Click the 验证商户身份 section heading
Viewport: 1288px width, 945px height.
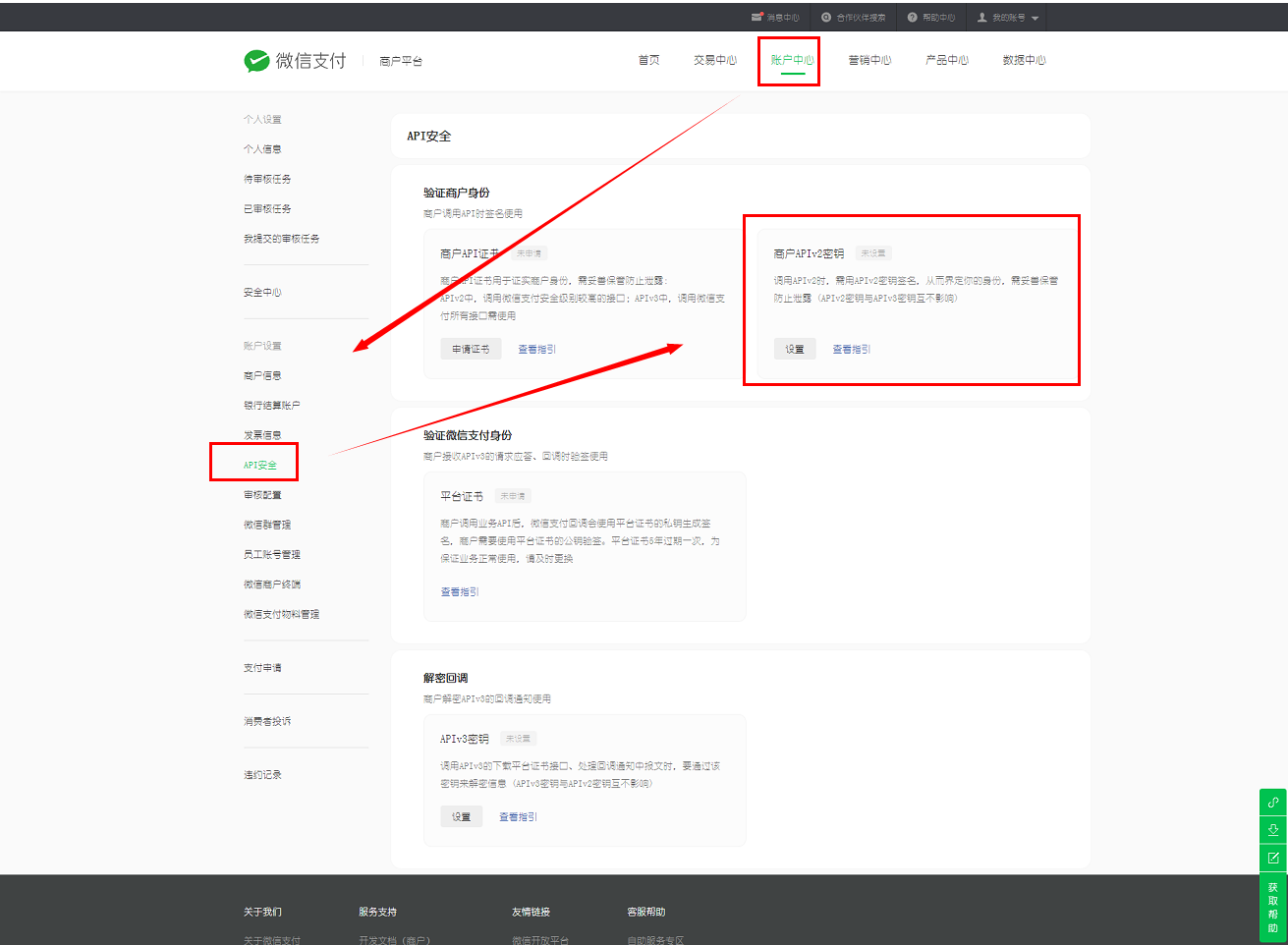(456, 193)
